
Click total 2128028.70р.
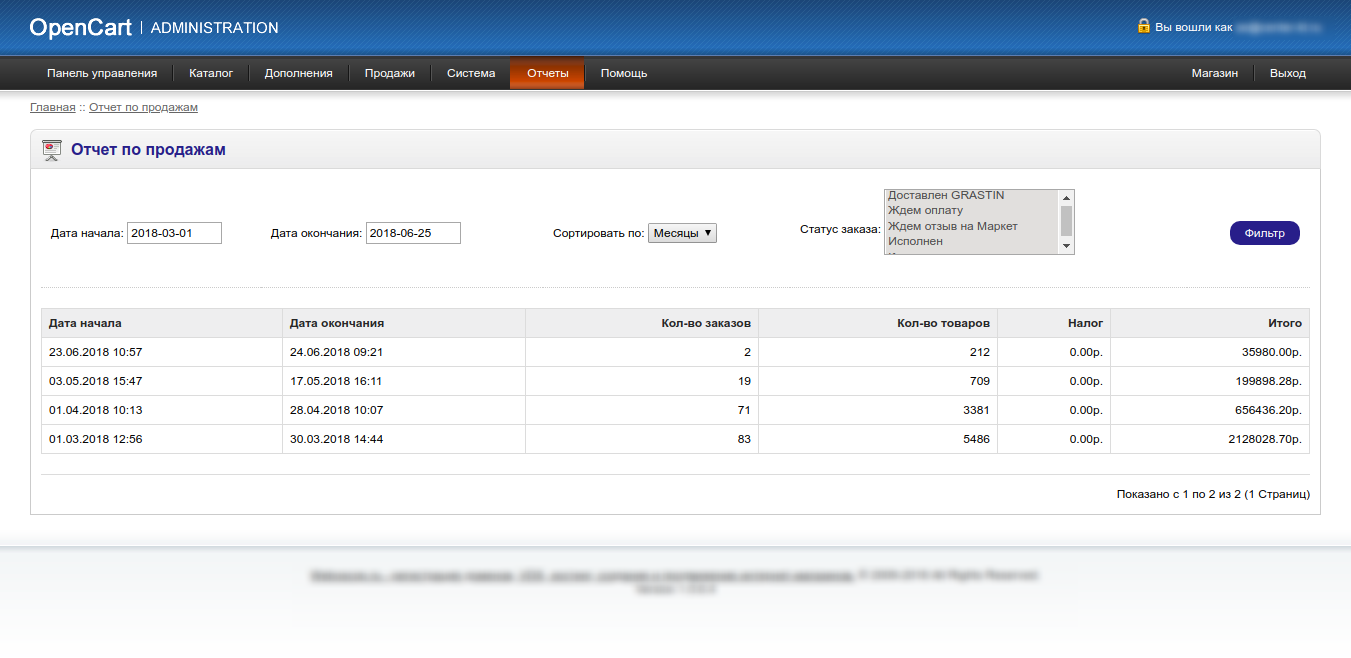pyautogui.click(x=1265, y=439)
